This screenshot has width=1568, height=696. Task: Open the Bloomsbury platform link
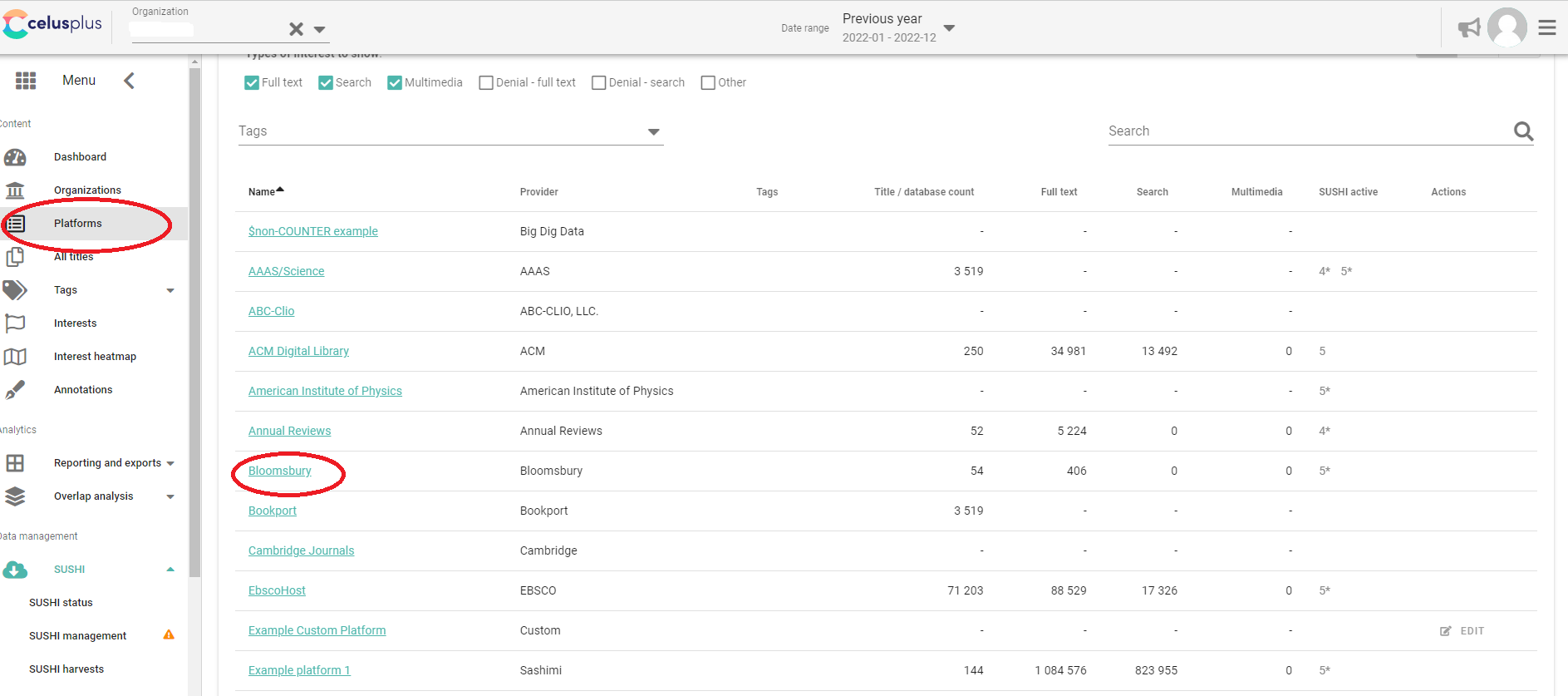(279, 471)
